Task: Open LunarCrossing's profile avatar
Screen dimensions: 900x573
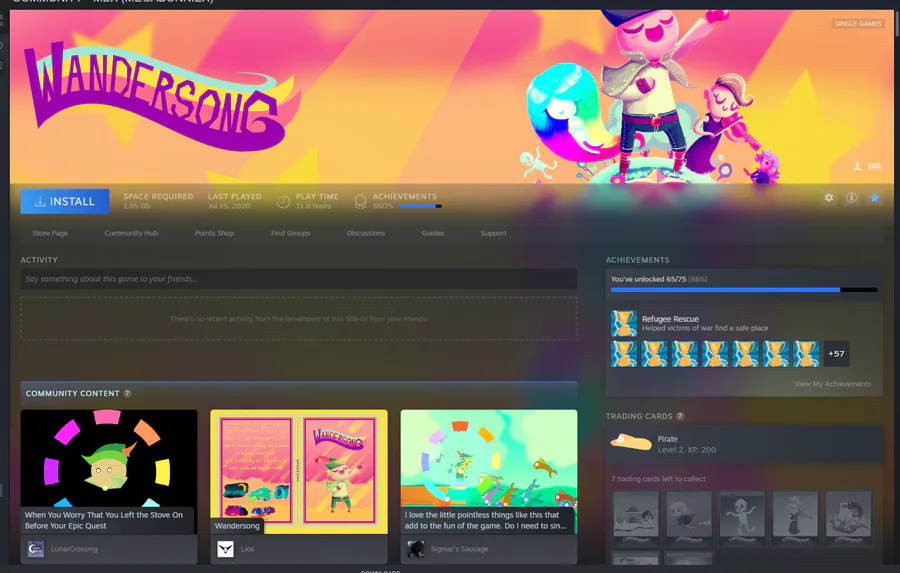Action: [36, 549]
